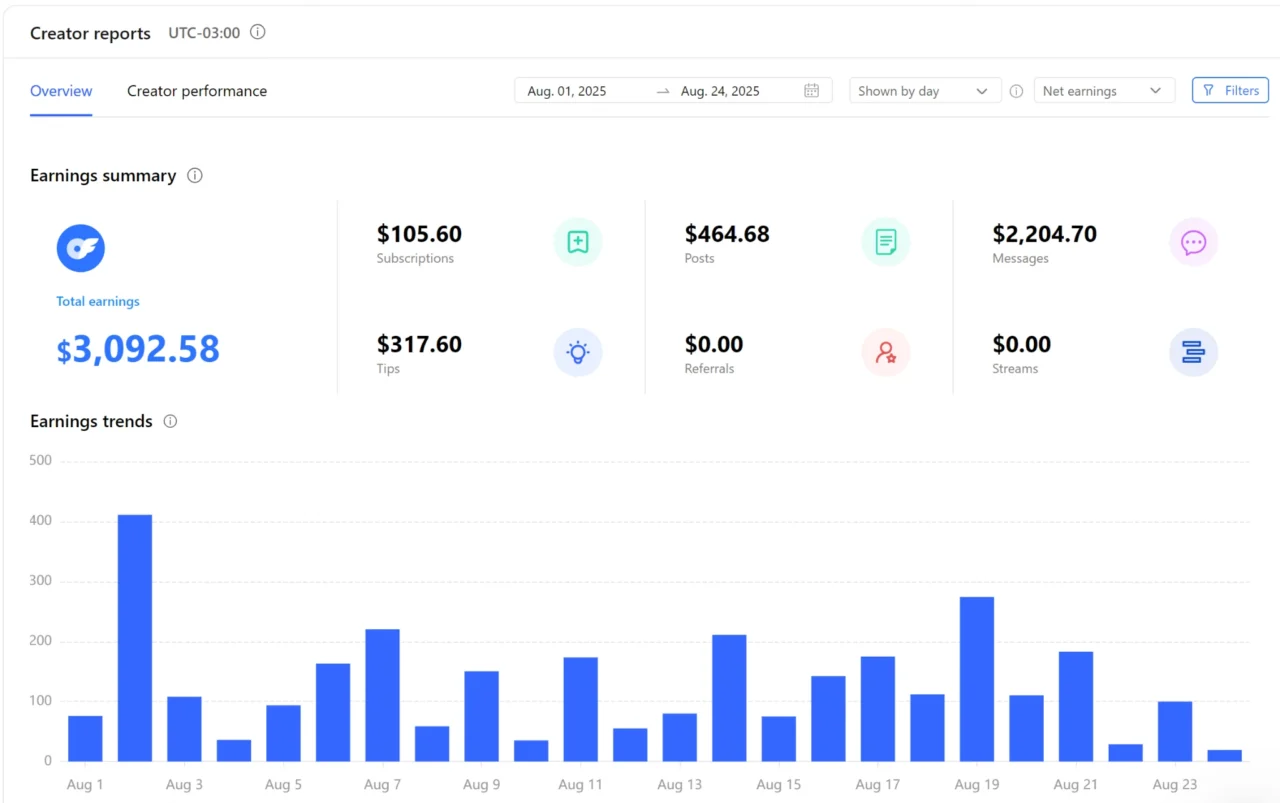Expand the Shown by day dropdown

click(x=924, y=91)
